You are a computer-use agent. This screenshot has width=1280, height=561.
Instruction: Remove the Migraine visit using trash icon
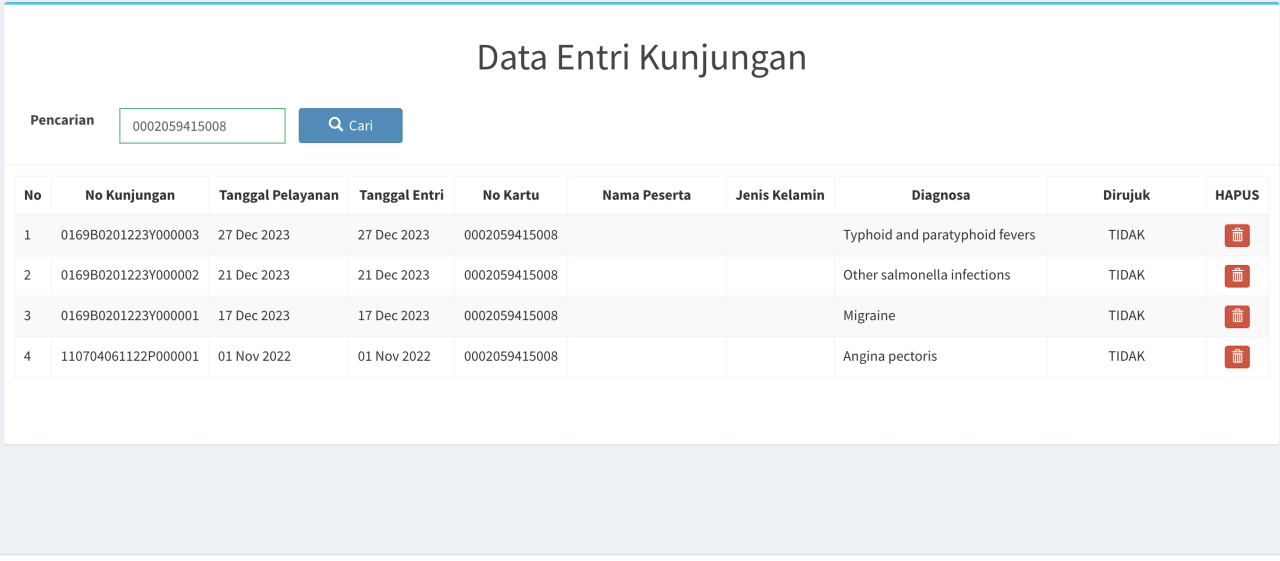[1237, 316]
